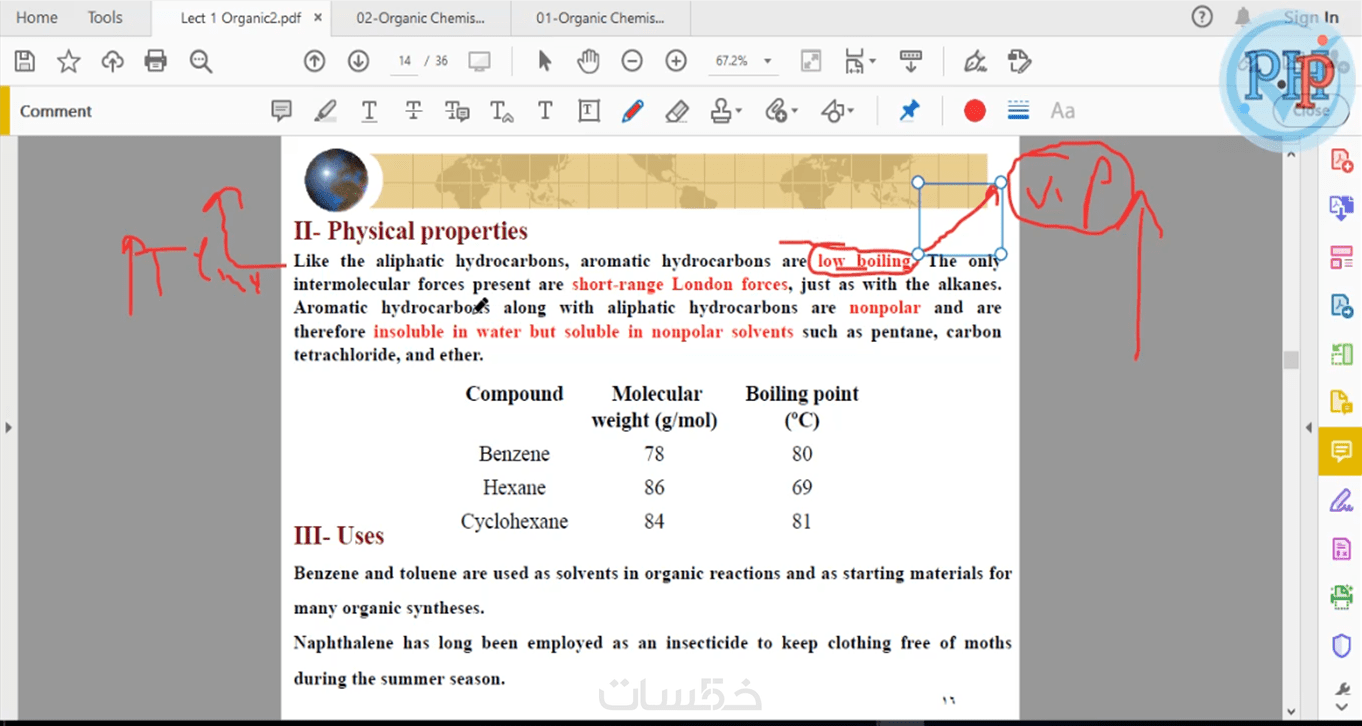Click the Save file icon
The image size is (1362, 726).
tap(25, 61)
